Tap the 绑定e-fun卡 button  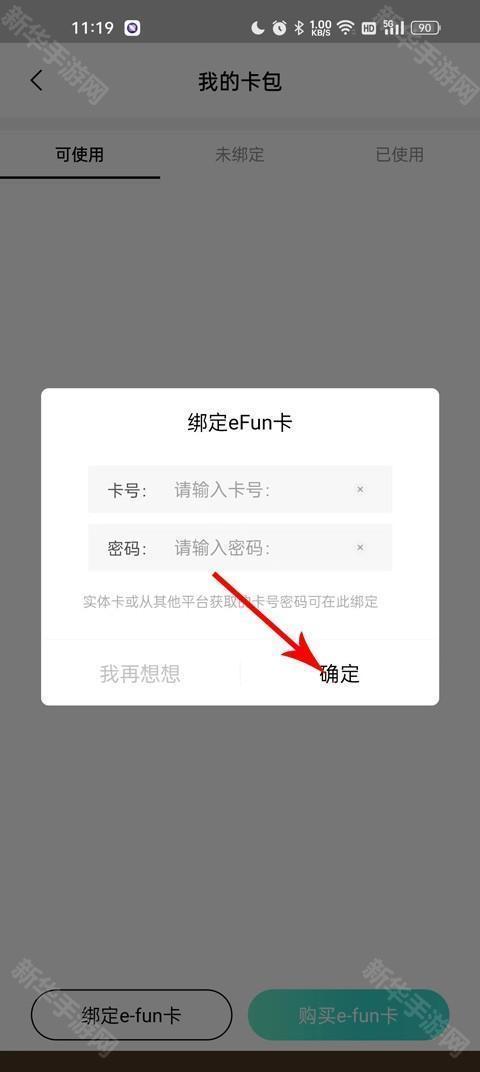(131, 1015)
